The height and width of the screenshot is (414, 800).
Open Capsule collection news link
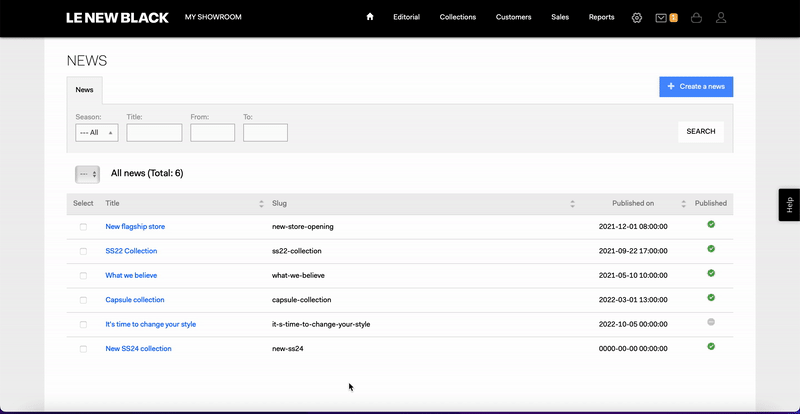pos(135,300)
